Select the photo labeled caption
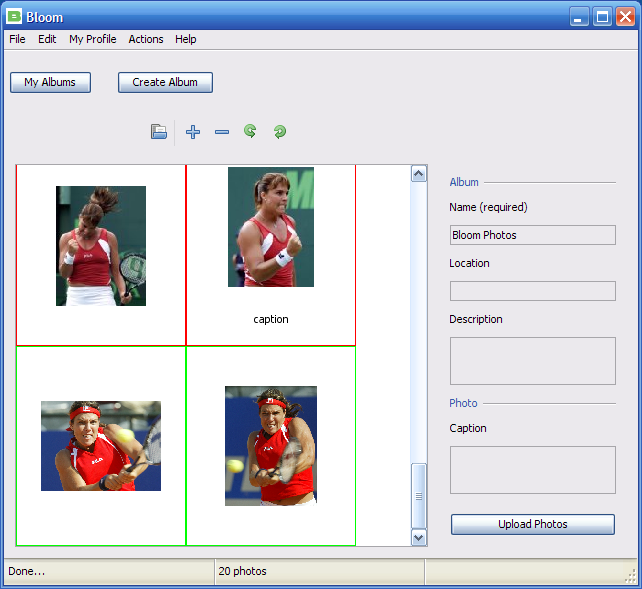The height and width of the screenshot is (589, 642). pyautogui.click(x=271, y=228)
